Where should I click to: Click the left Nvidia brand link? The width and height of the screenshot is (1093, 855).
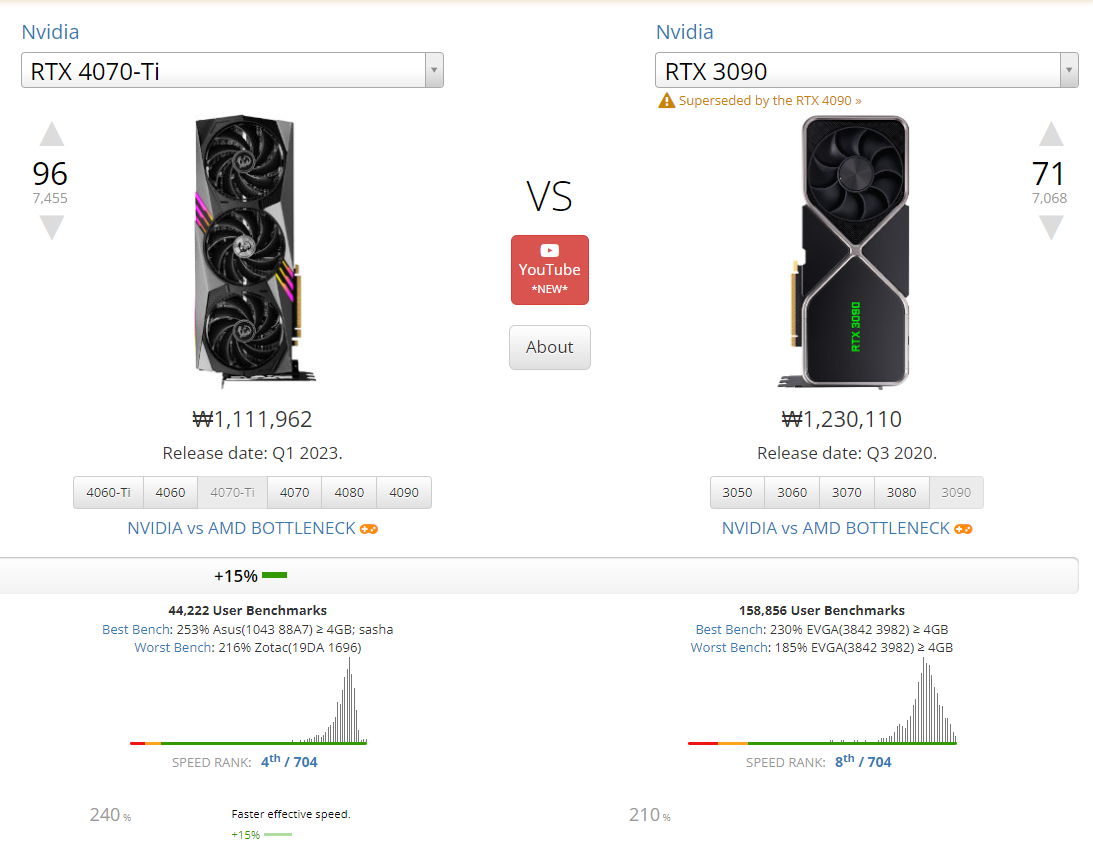pos(50,32)
